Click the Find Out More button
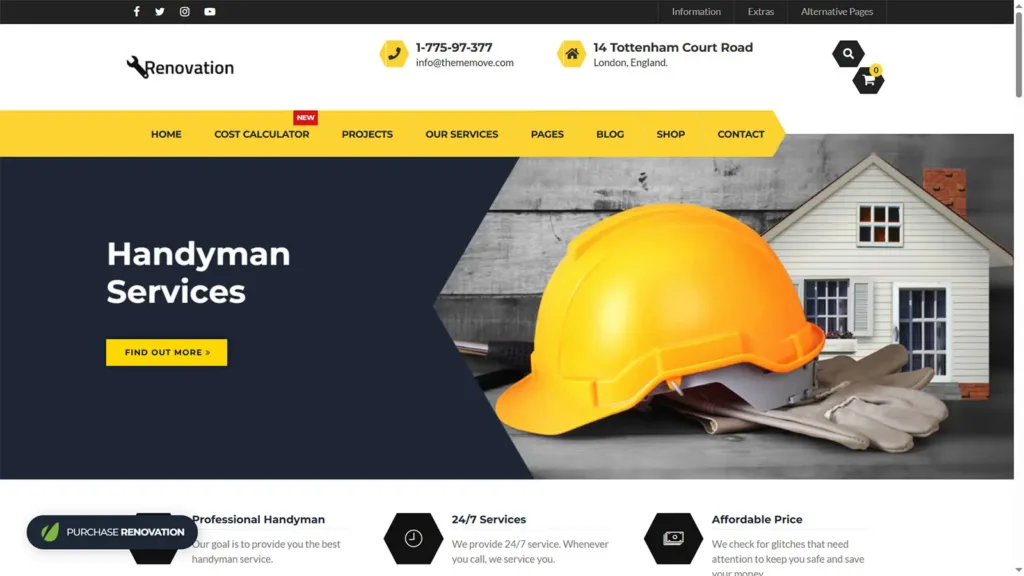The image size is (1024, 576). pyautogui.click(x=167, y=352)
